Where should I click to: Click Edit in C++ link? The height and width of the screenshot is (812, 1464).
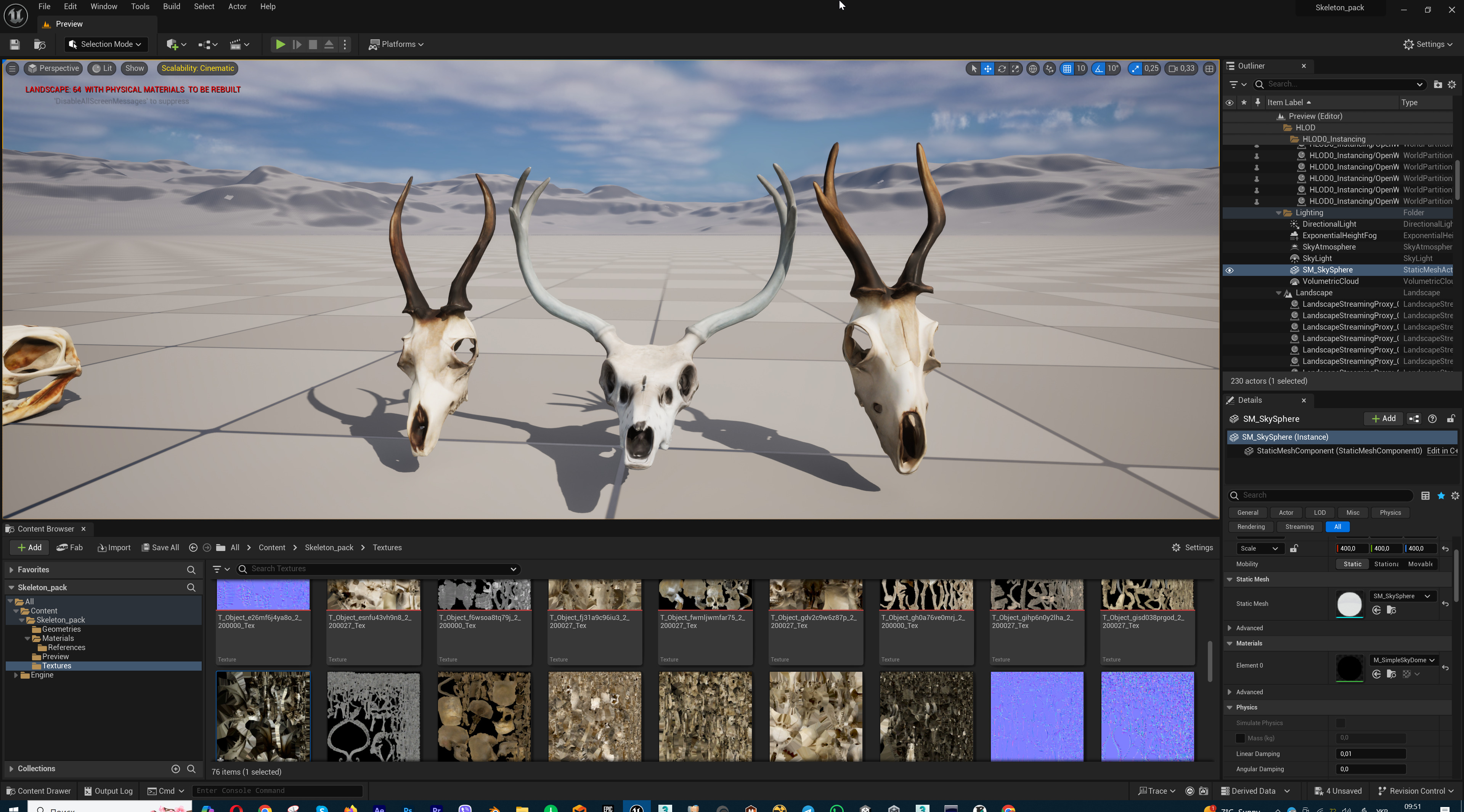[x=1441, y=452]
